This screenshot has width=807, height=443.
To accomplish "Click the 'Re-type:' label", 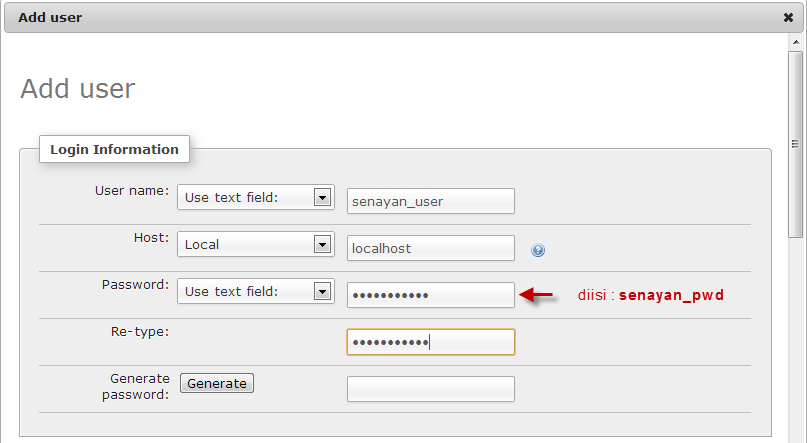I will 139,331.
